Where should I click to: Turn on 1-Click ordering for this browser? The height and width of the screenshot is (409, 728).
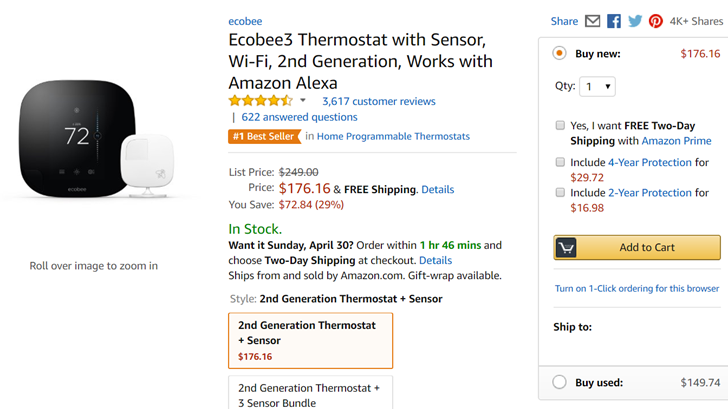(x=637, y=288)
